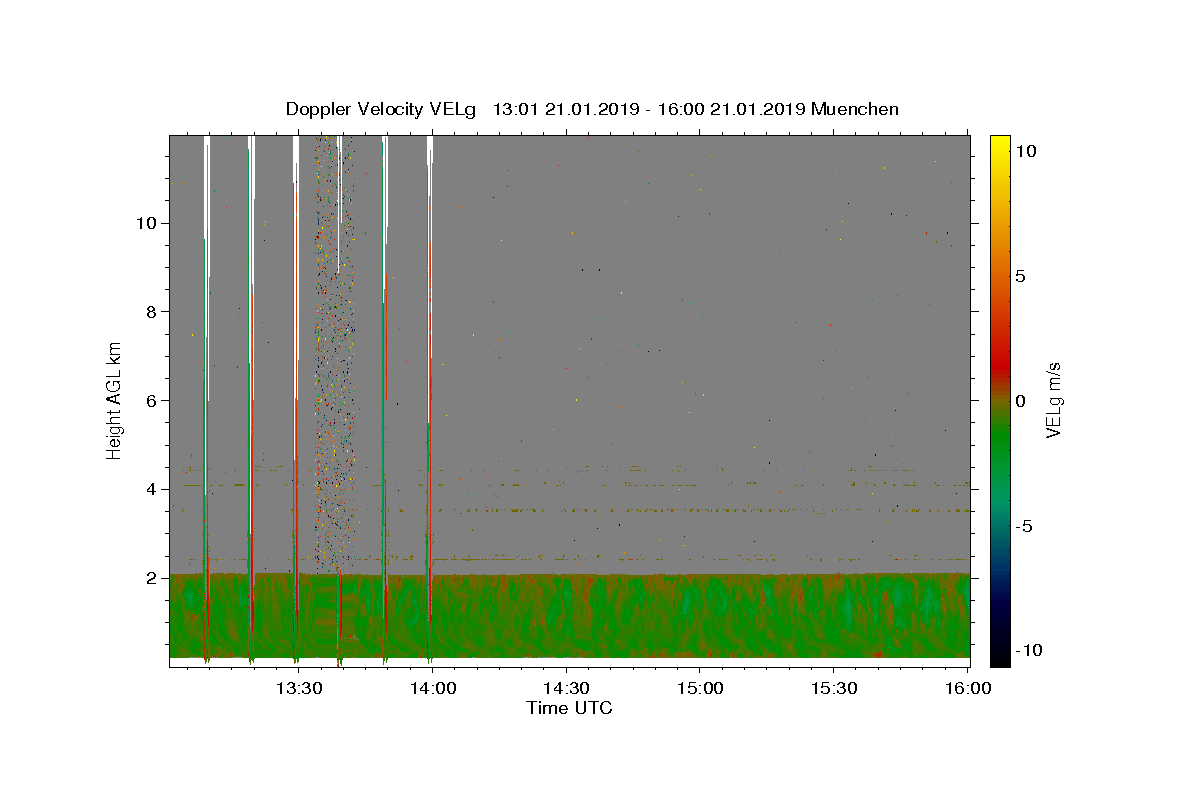This screenshot has height=800, width=1200.
Task: Click the height axis '10' label beside the plot
Action: coord(146,222)
